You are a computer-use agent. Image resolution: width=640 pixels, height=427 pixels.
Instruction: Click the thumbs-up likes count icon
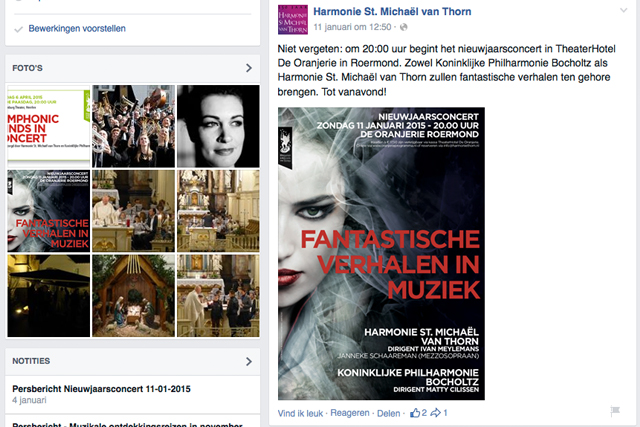point(415,413)
